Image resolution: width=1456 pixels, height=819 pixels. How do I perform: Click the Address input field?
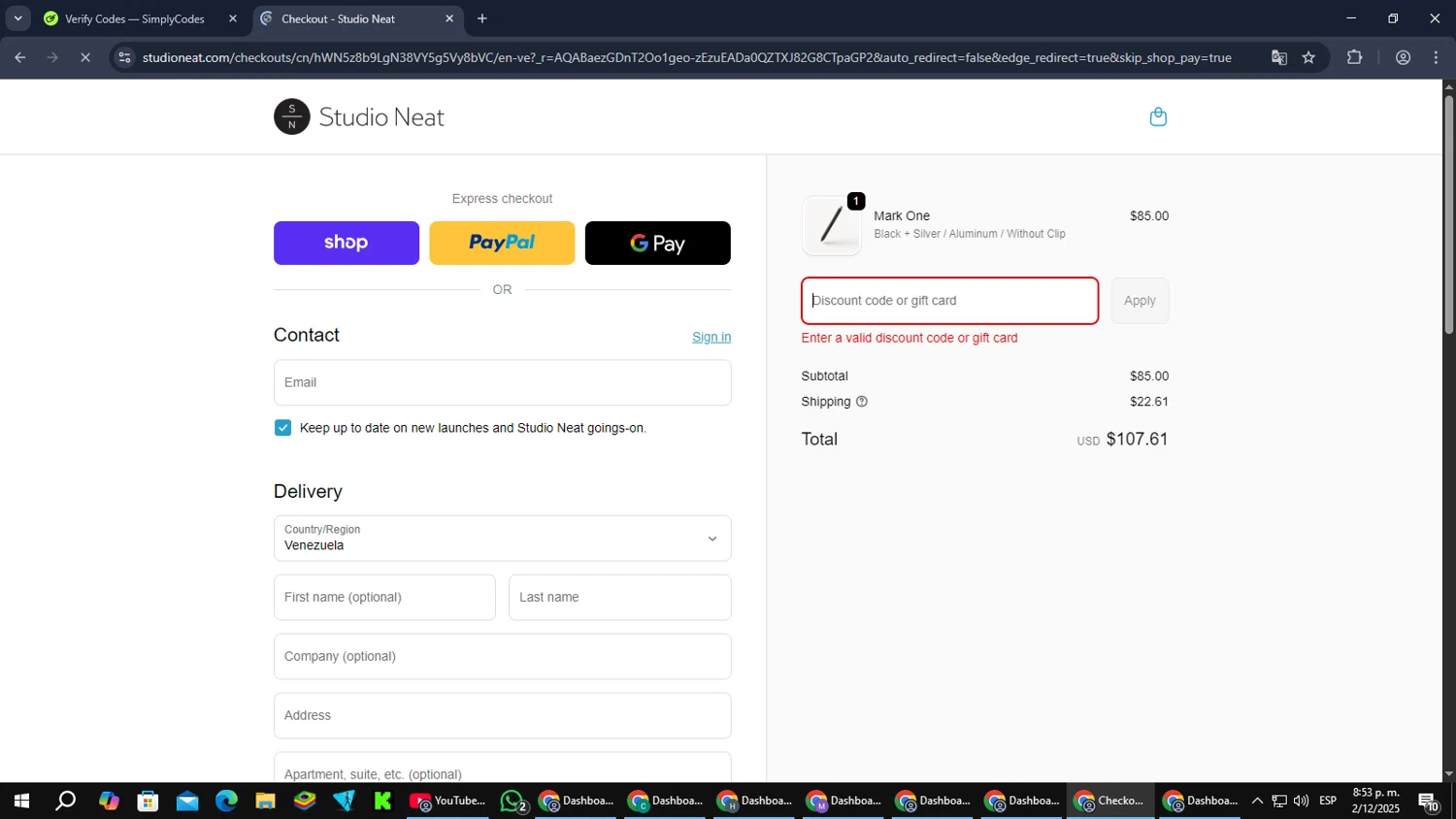502,715
